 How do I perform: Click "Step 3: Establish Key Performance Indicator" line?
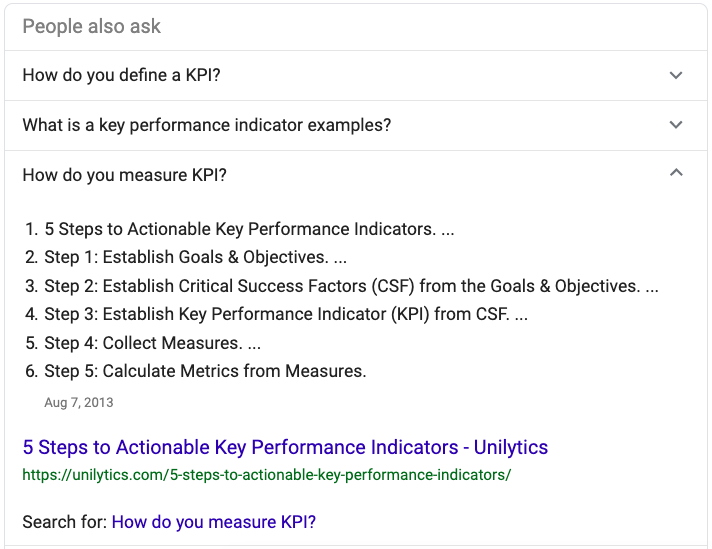click(x=276, y=314)
